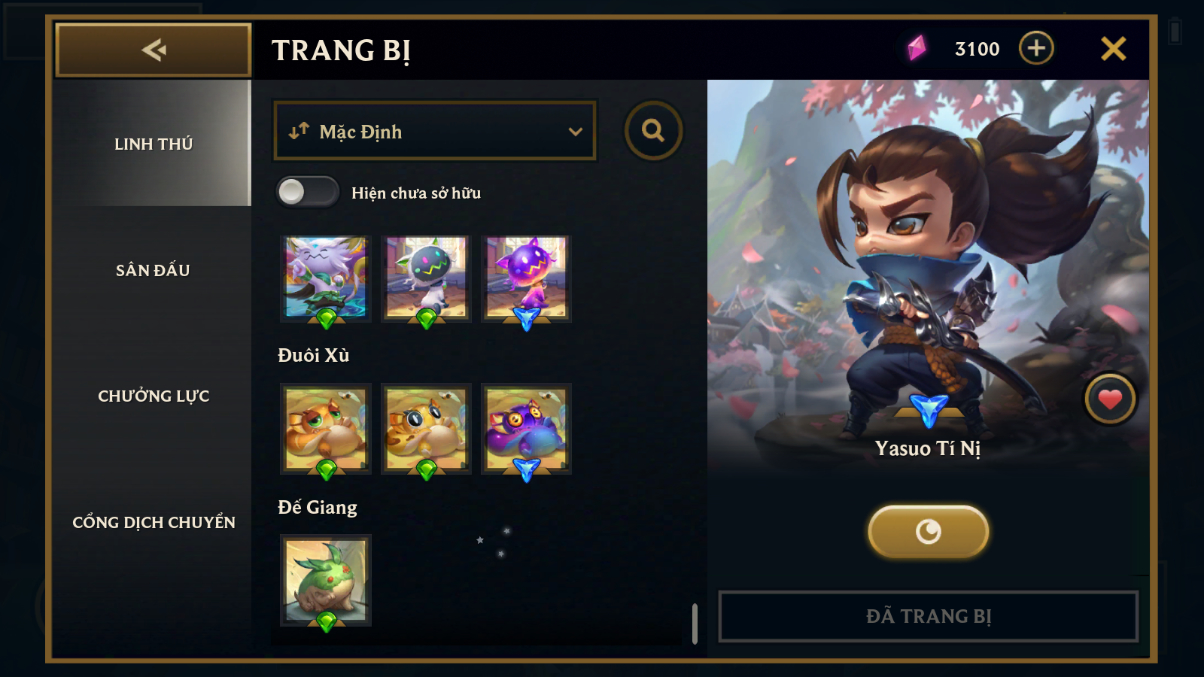Expand sorting via the dropdown chevron

point(575,132)
